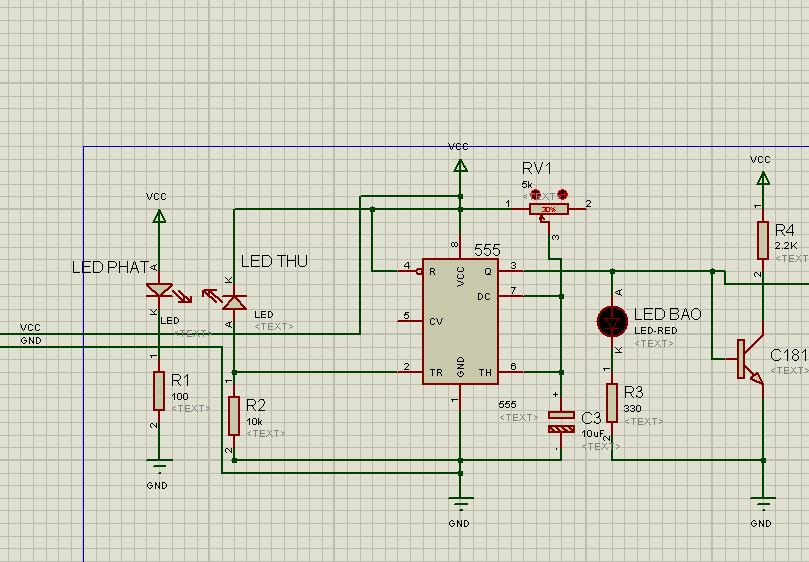Screen dimensions: 809x562
Task: Select the LED THU receiver diode symbol
Action: pos(234,302)
